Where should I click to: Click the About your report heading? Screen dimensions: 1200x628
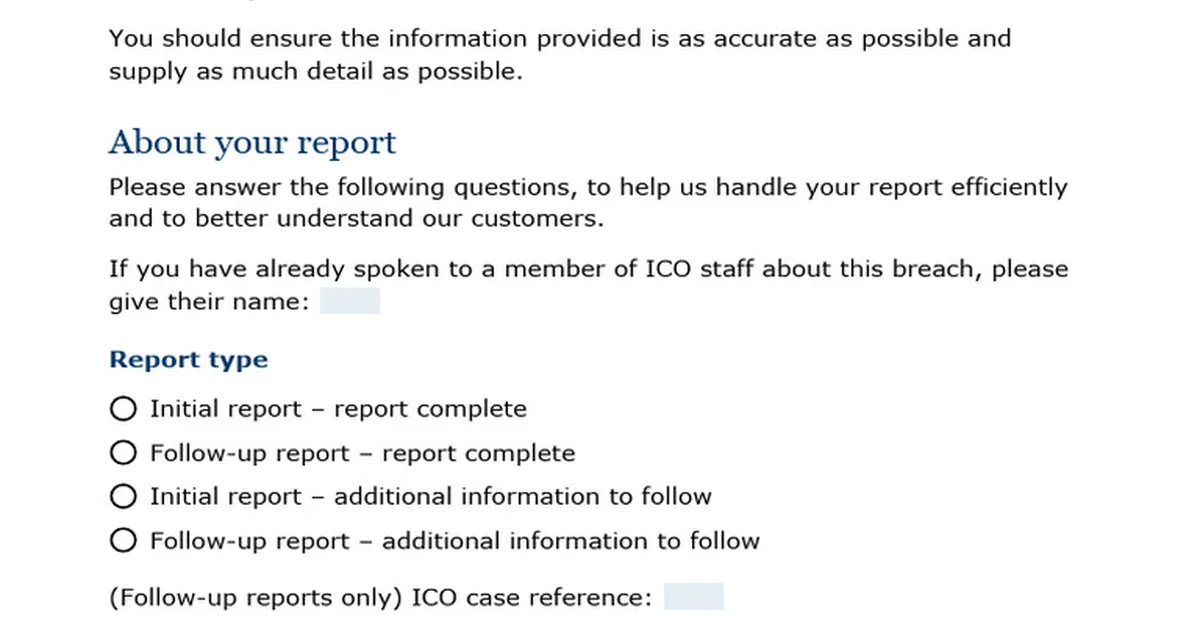coord(251,143)
